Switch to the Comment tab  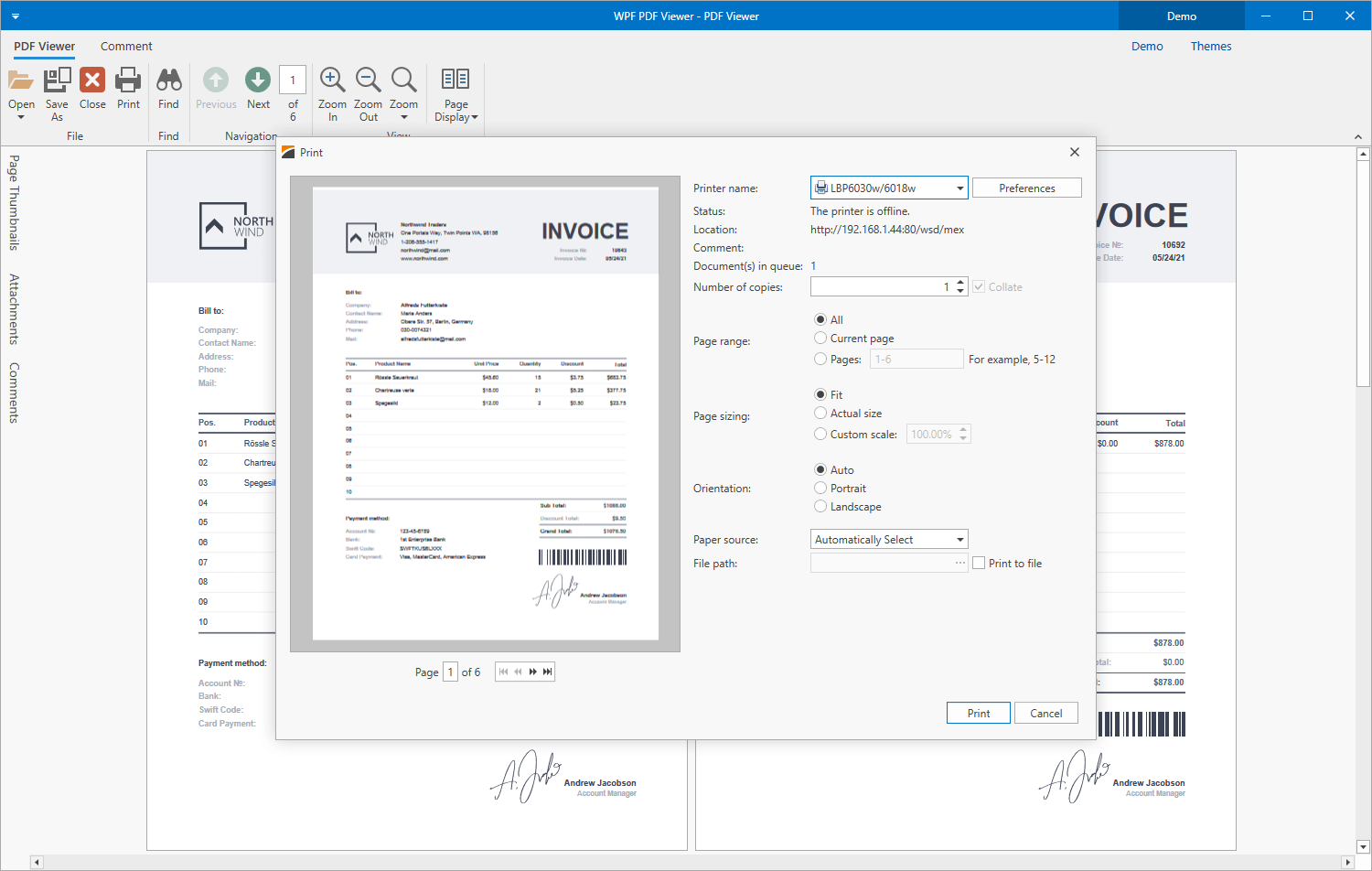point(126,46)
